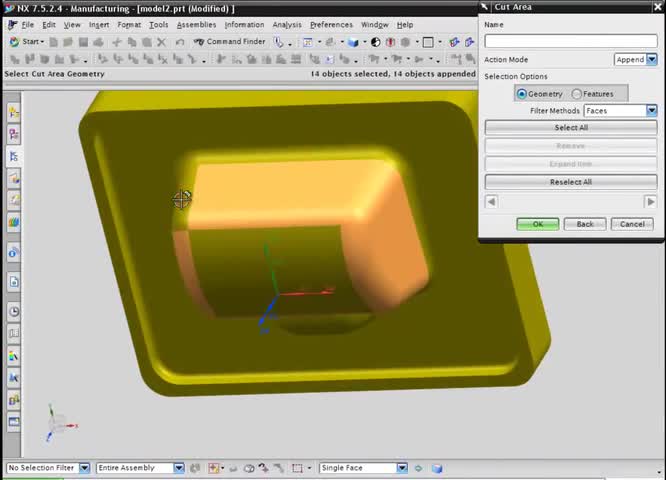The width and height of the screenshot is (666, 480).
Task: Open the blue info web sidebar icon
Action: [x=14, y=253]
